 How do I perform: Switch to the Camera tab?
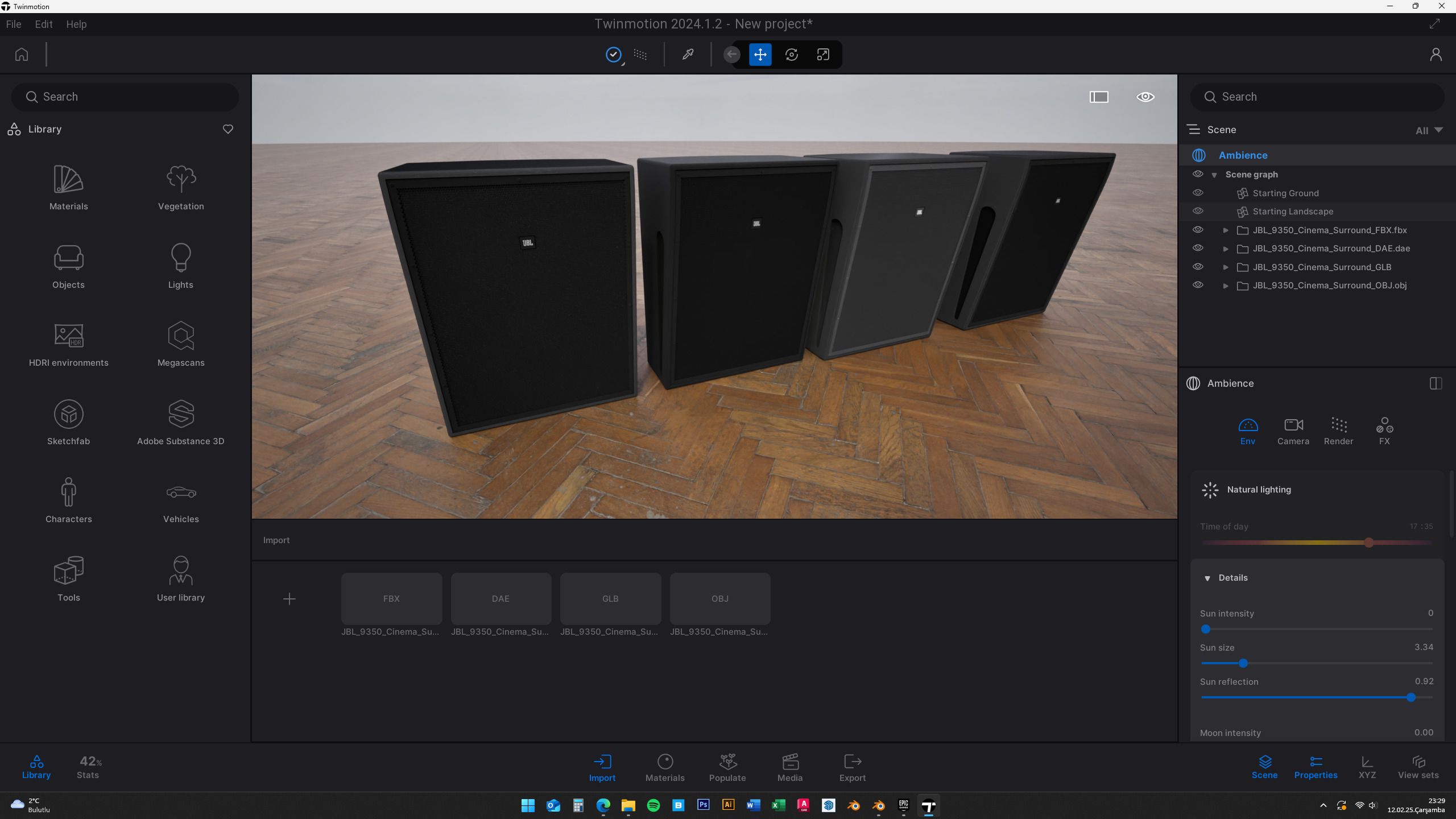tap(1293, 431)
